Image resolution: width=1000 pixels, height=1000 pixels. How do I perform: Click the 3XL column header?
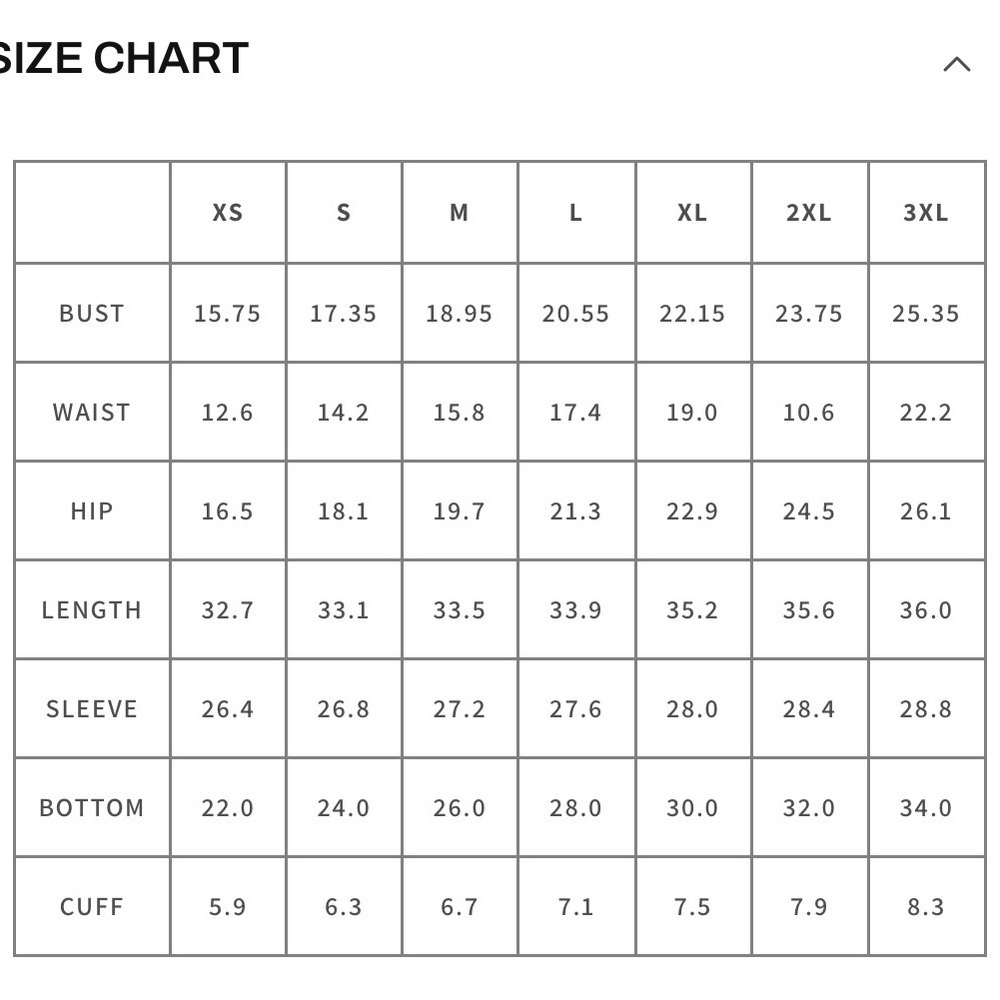(926, 213)
